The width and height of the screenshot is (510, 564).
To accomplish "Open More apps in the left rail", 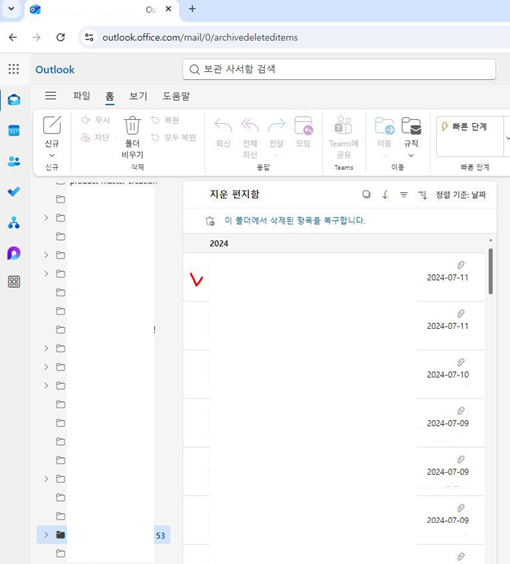I will coord(14,282).
